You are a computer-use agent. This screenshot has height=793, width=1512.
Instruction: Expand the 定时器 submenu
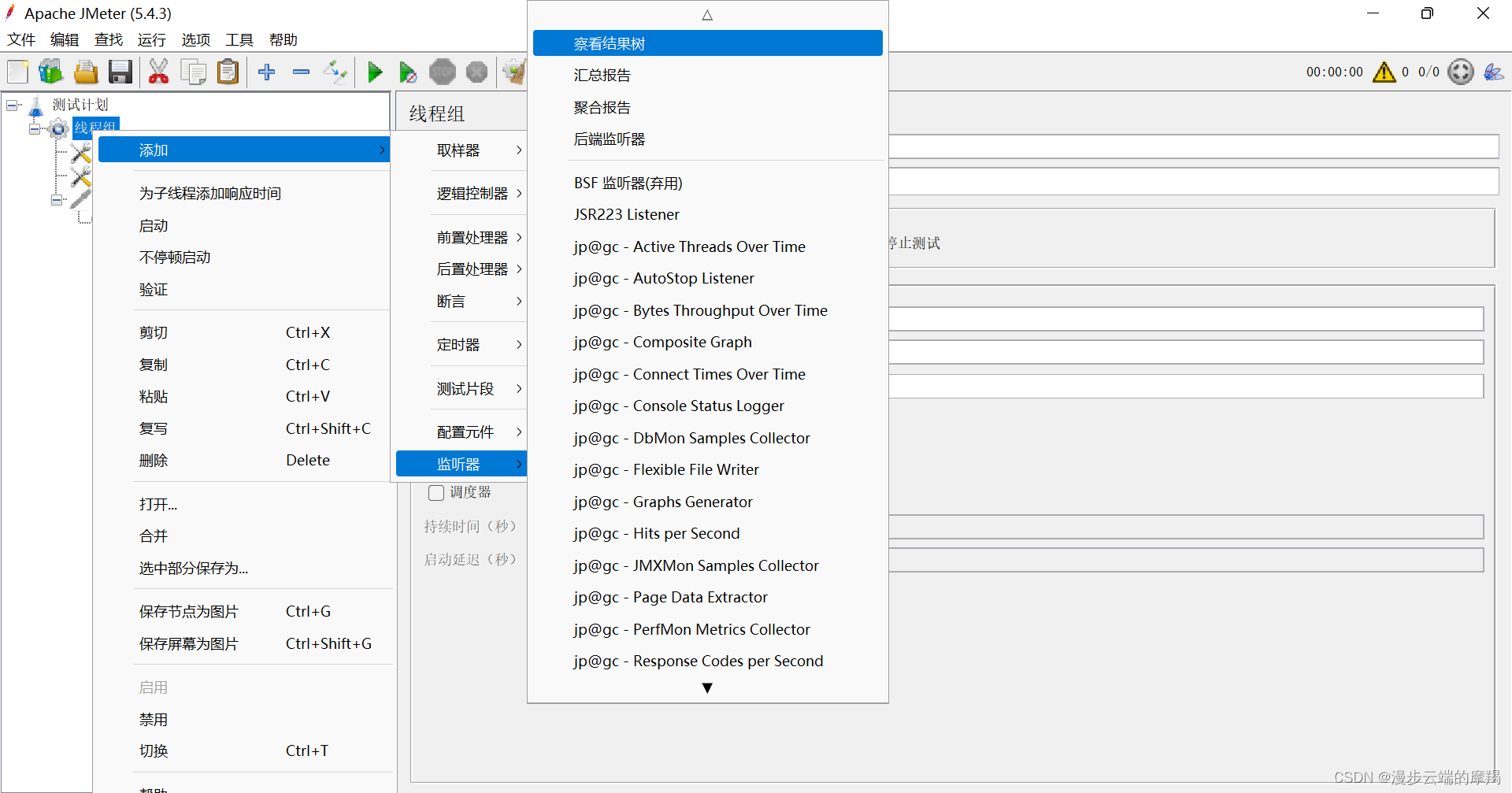461,345
